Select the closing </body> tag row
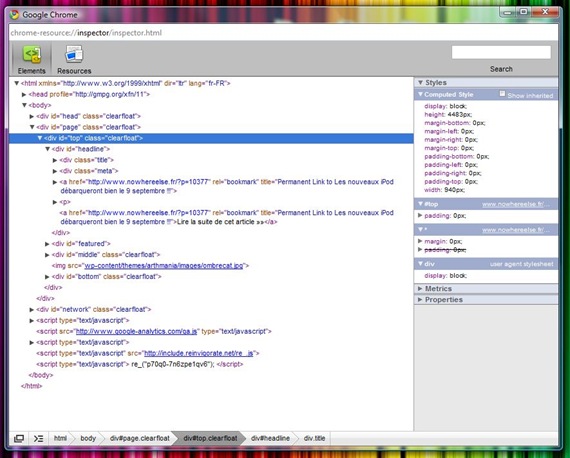570x458 pixels. click(x=41, y=375)
